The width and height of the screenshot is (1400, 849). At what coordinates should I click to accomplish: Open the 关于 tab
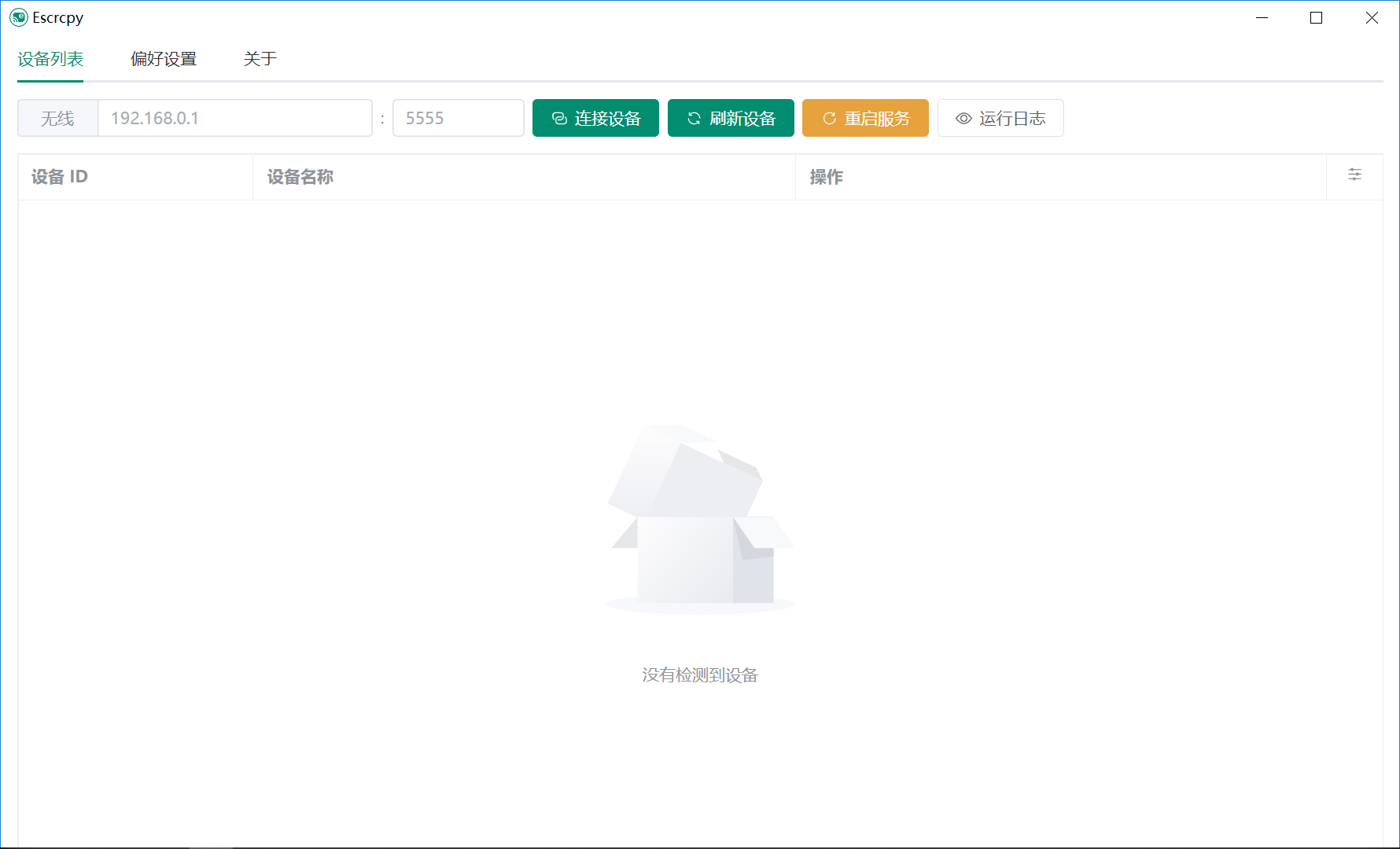[x=260, y=59]
